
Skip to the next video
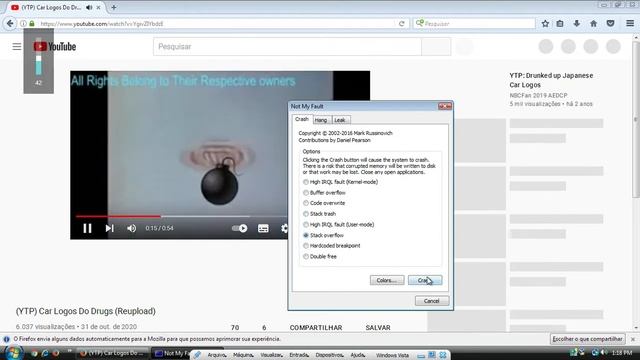click(x=109, y=228)
